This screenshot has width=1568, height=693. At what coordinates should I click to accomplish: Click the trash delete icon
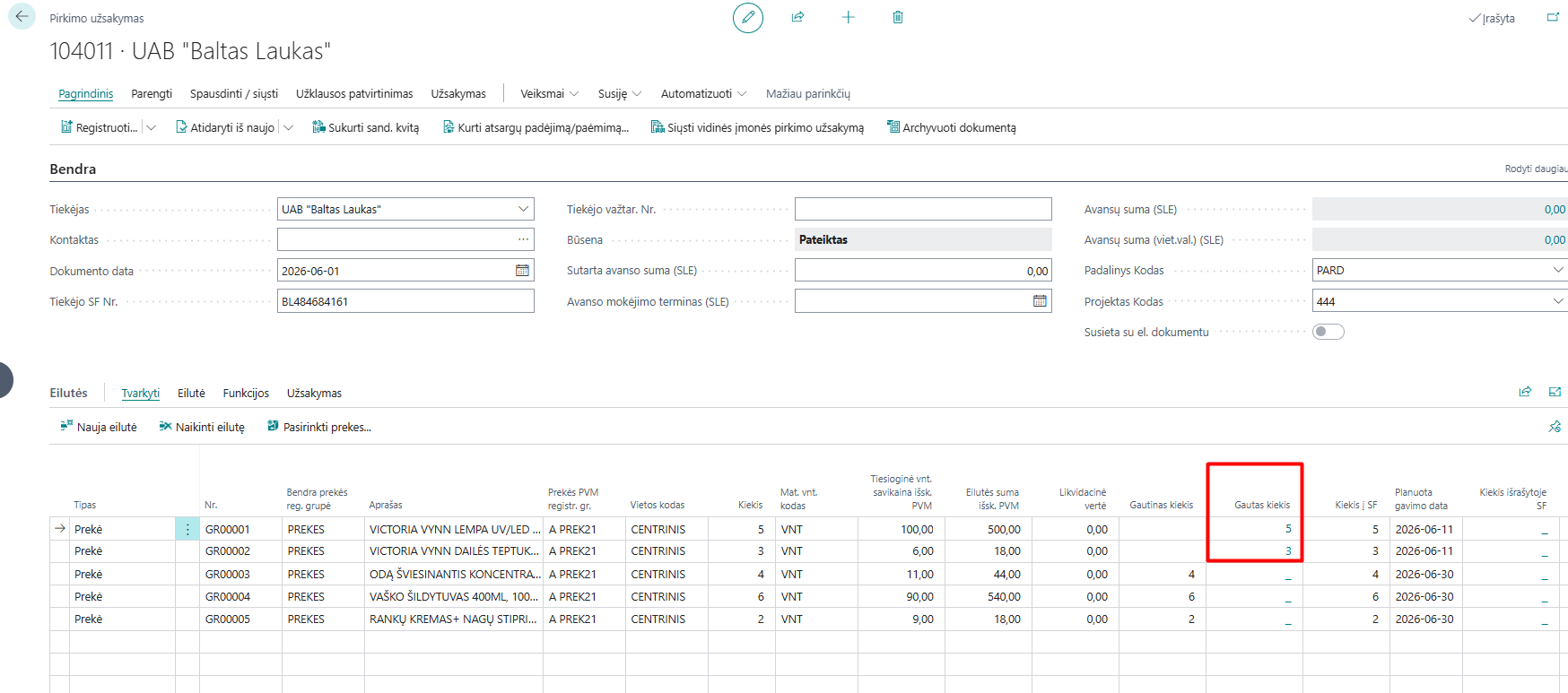[x=898, y=17]
